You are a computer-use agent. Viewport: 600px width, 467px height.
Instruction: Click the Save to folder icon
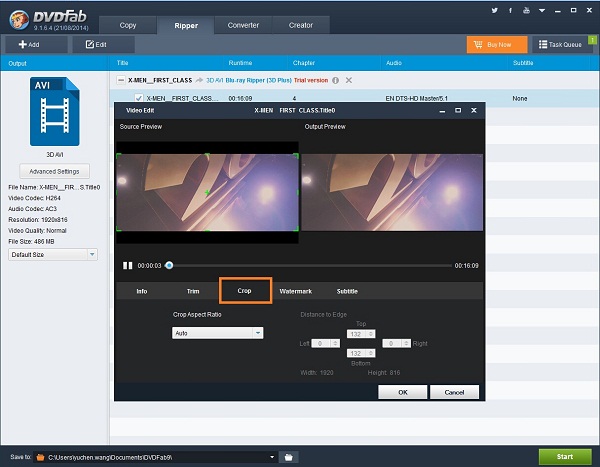[40, 457]
